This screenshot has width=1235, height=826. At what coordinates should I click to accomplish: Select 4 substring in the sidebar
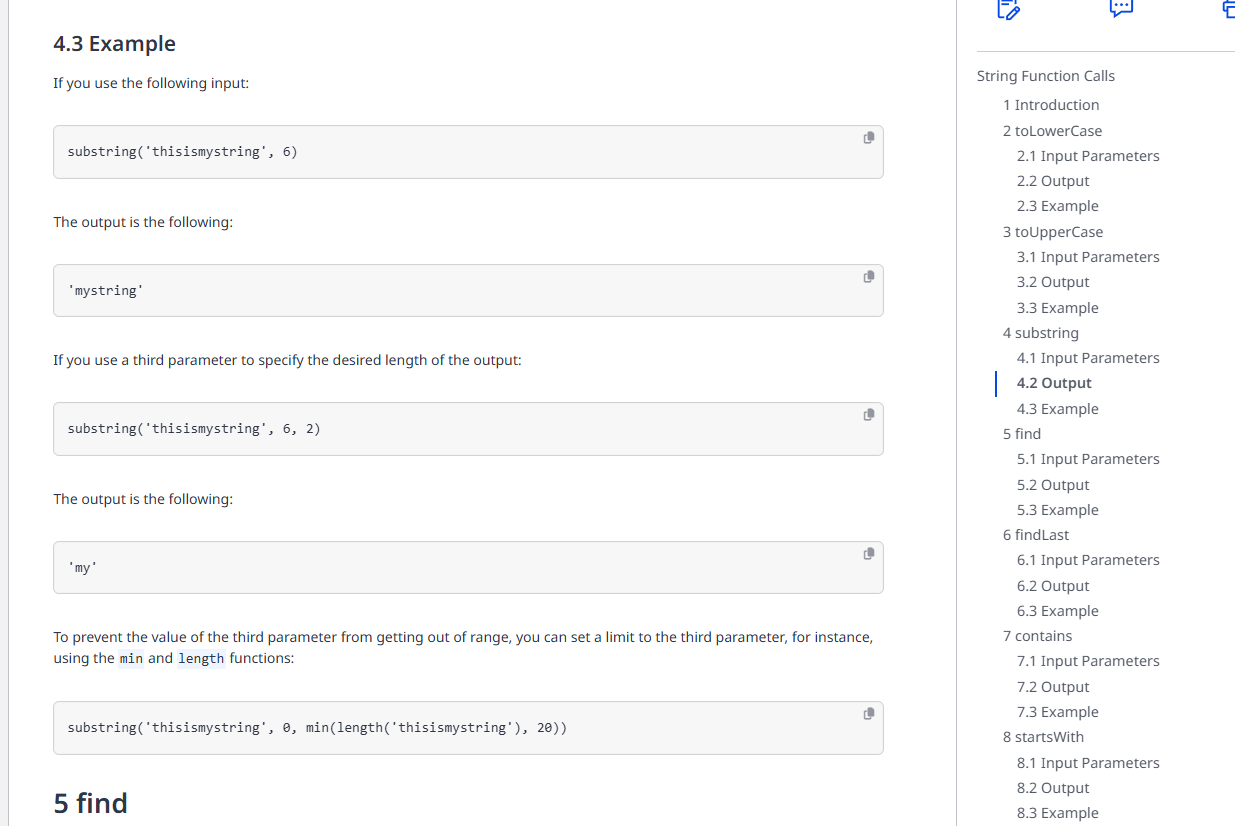click(1041, 333)
